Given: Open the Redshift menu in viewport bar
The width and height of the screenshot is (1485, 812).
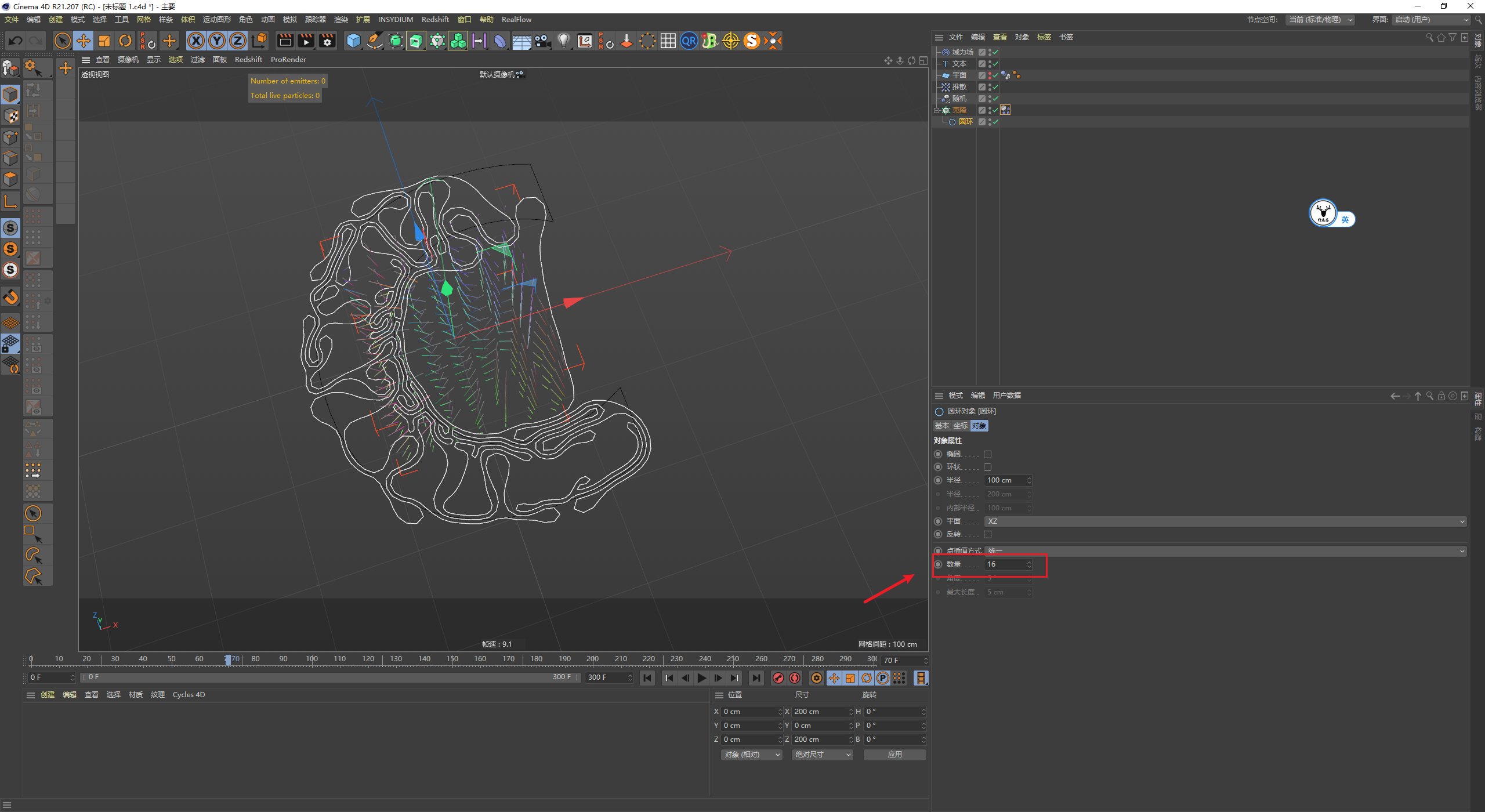Looking at the screenshot, I should click(248, 60).
